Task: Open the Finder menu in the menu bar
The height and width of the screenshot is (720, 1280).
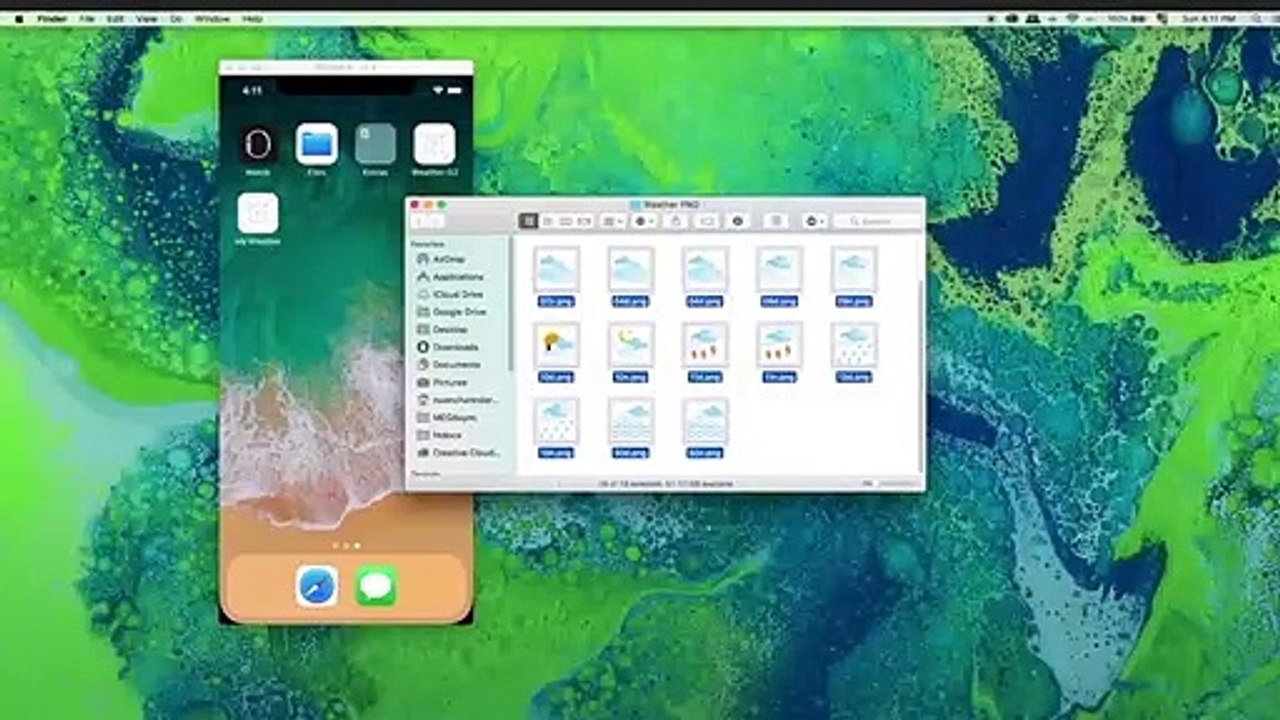Action: tap(51, 18)
